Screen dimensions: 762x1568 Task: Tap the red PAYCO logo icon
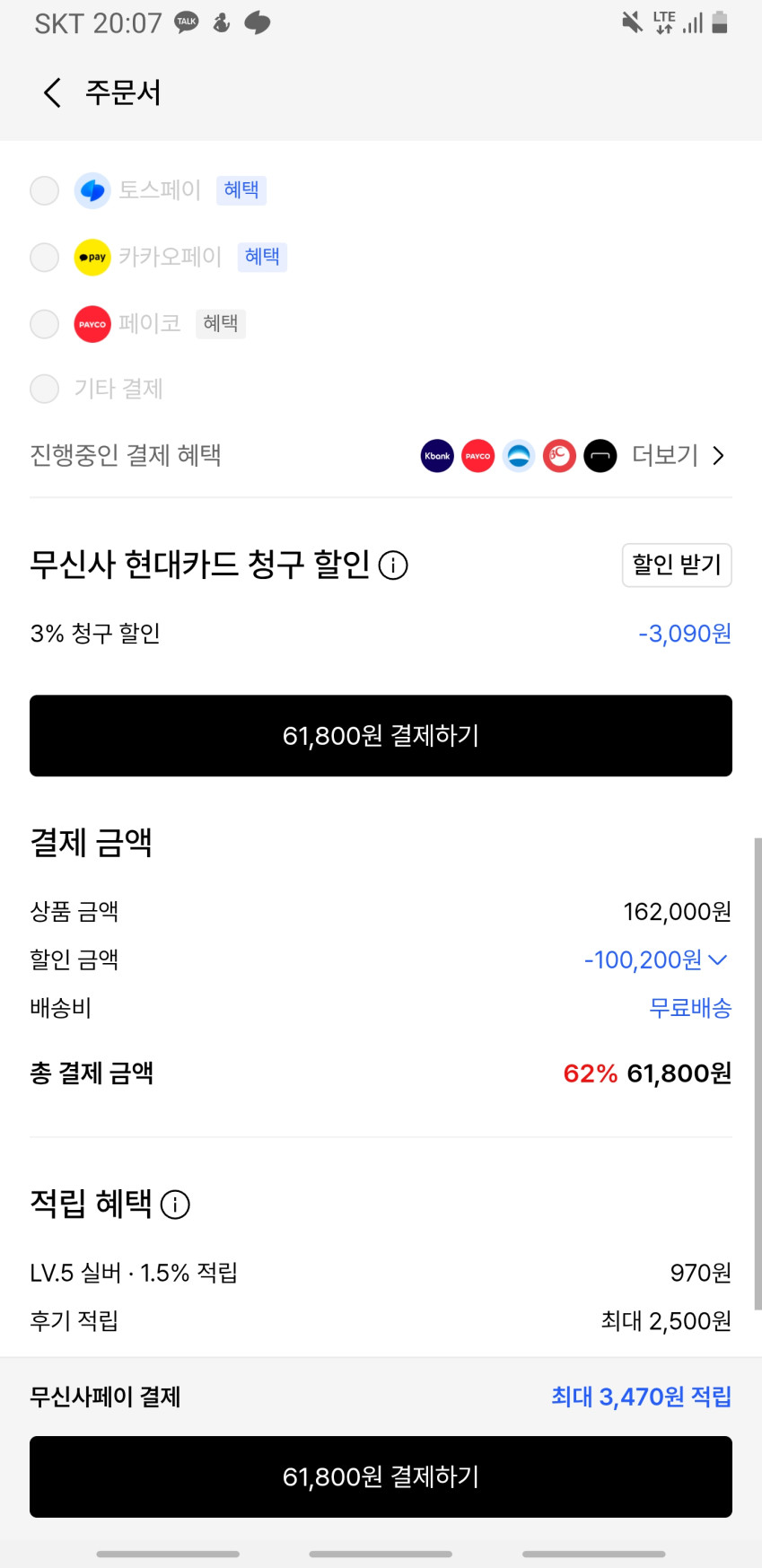click(x=92, y=324)
